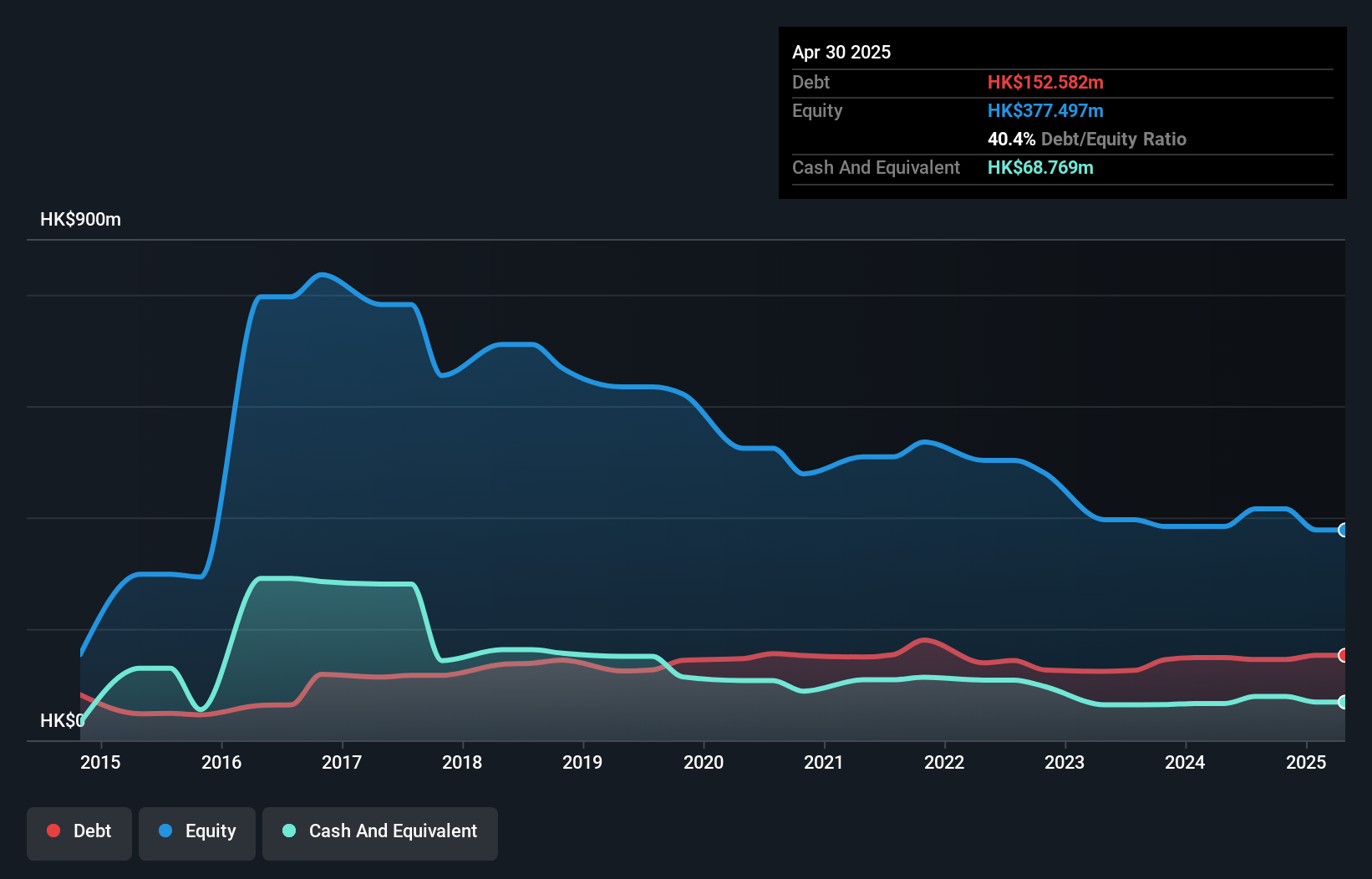
Task: Click the HK$152.582m Debt value in tooltip
Action: click(x=1045, y=82)
